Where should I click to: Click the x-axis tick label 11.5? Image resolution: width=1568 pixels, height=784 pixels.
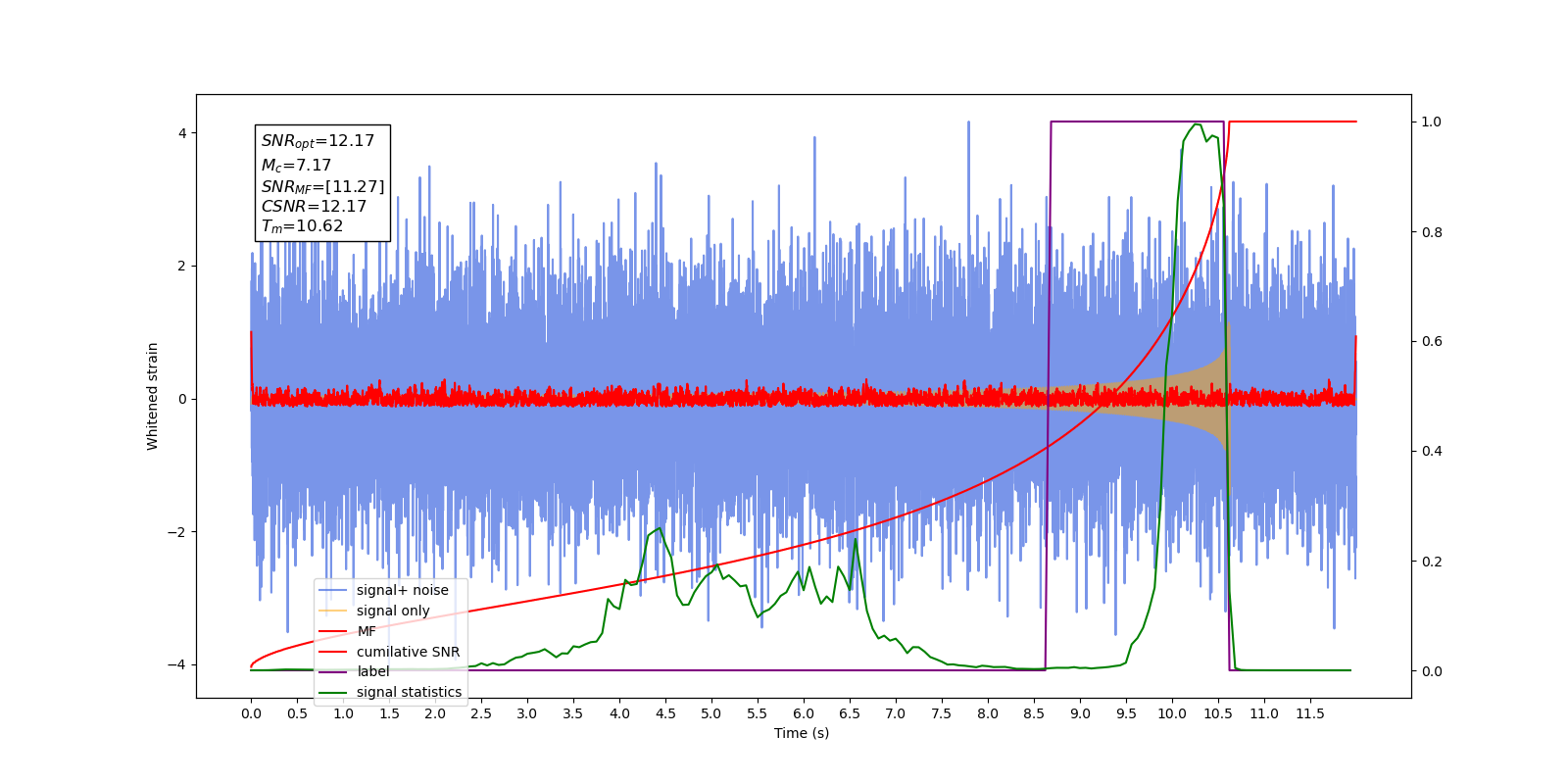click(x=1310, y=713)
